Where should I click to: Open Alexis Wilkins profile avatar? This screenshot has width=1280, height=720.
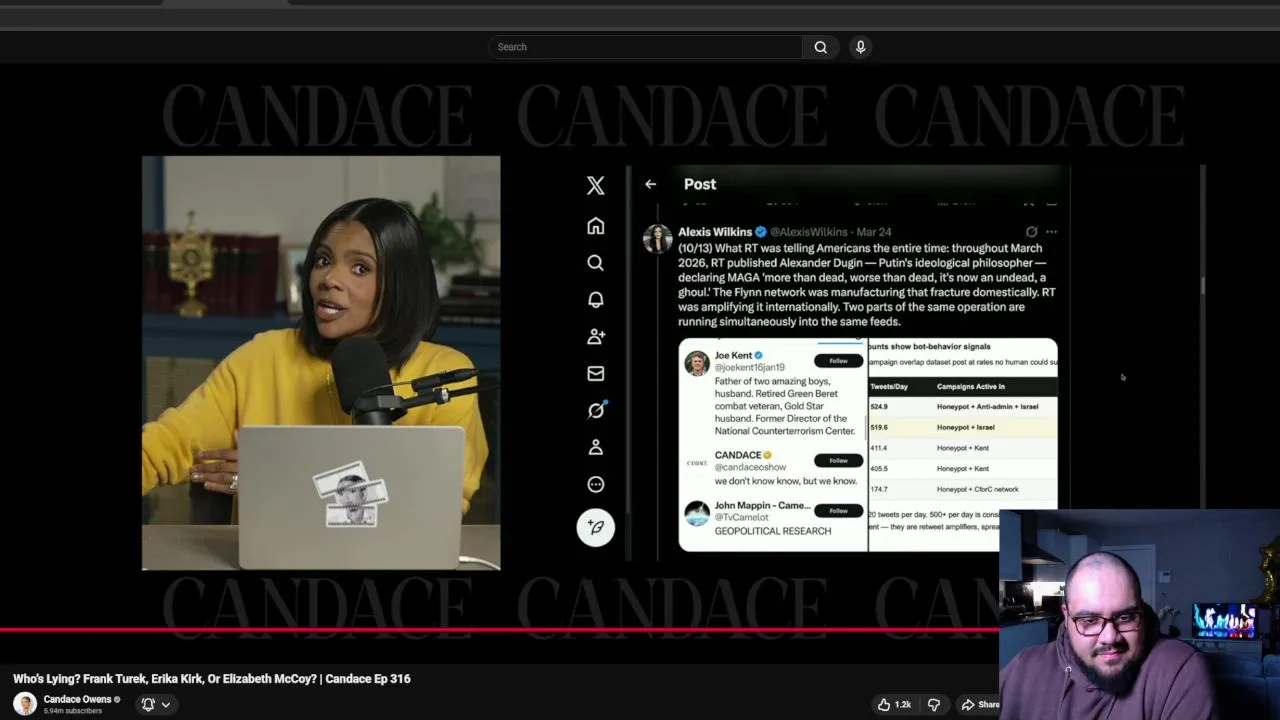point(657,239)
